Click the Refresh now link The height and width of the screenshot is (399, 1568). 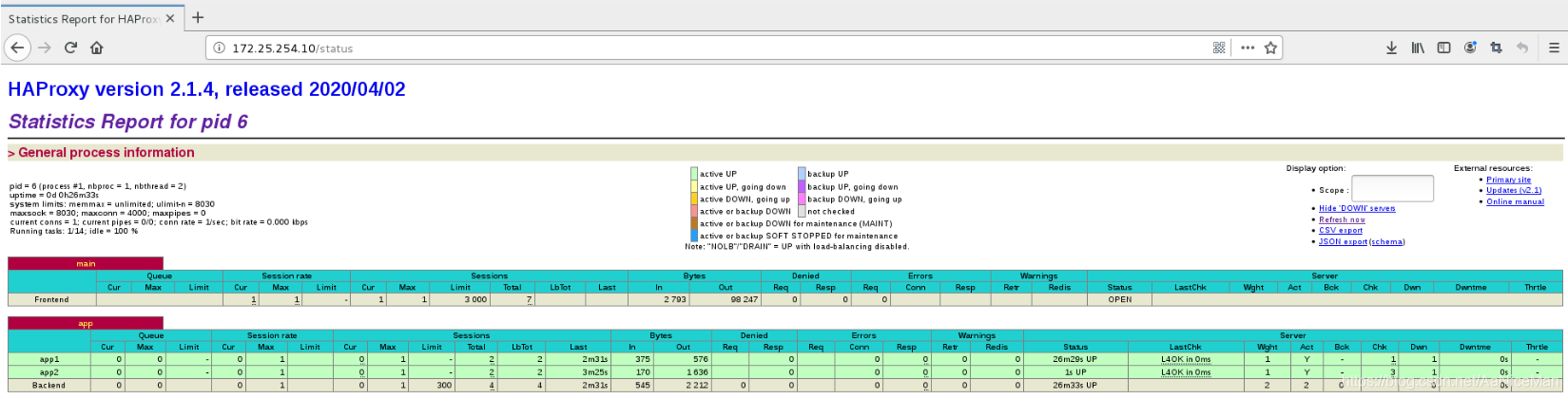(x=1342, y=219)
